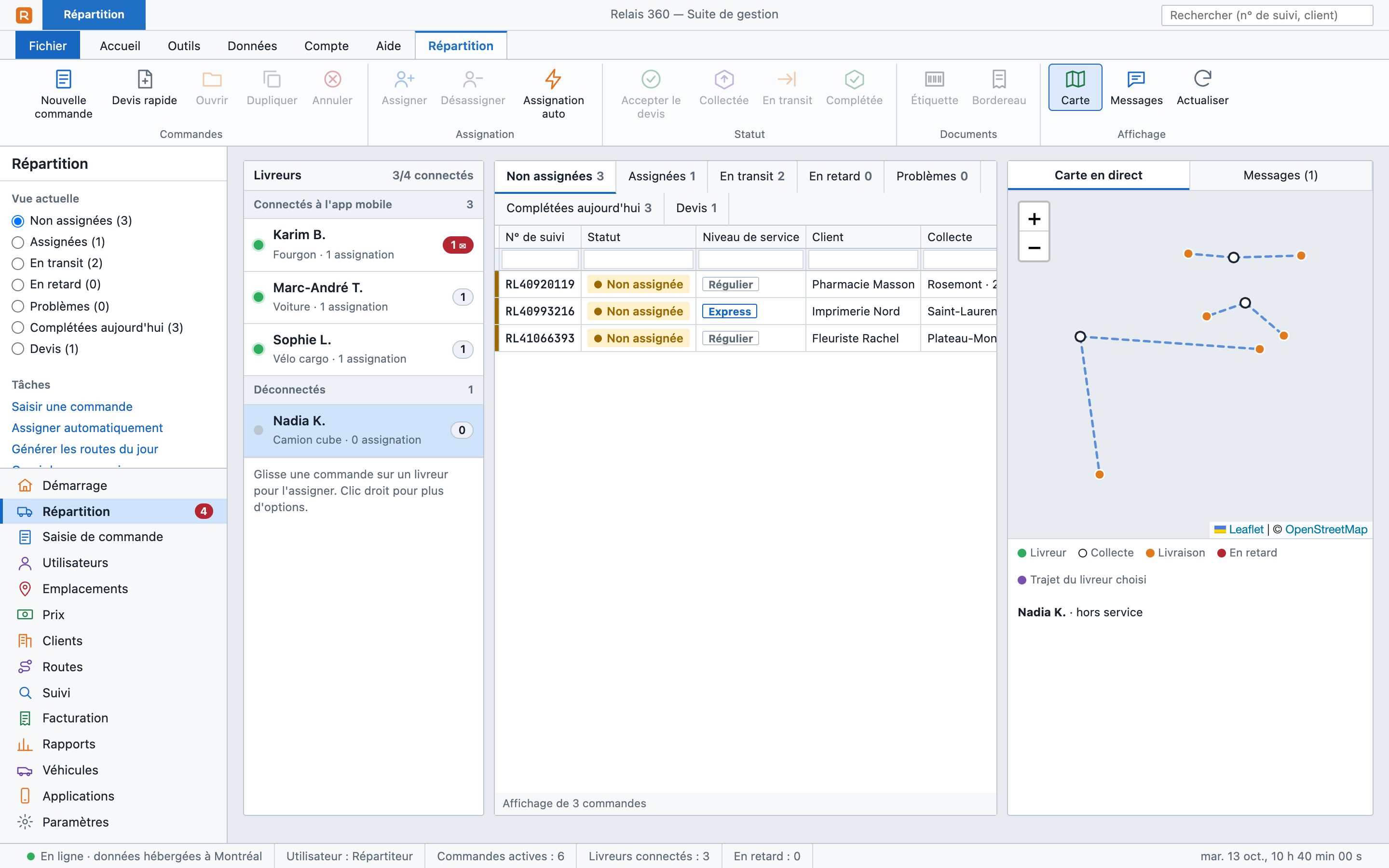Image resolution: width=1389 pixels, height=868 pixels.
Task: Open the Messages (1) panel tab
Action: tap(1280, 175)
